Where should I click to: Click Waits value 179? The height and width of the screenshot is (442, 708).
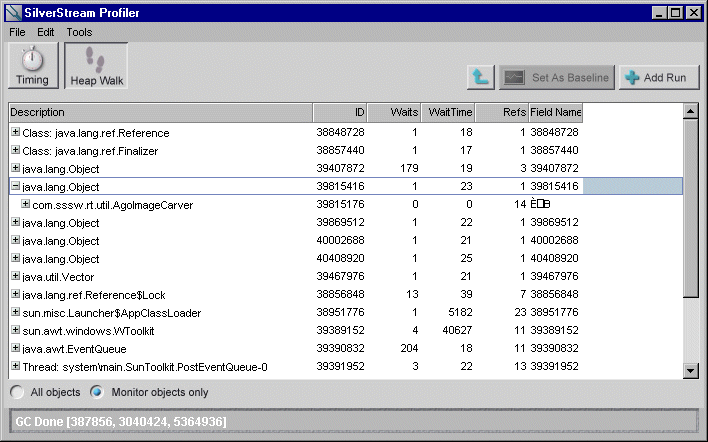click(410, 168)
